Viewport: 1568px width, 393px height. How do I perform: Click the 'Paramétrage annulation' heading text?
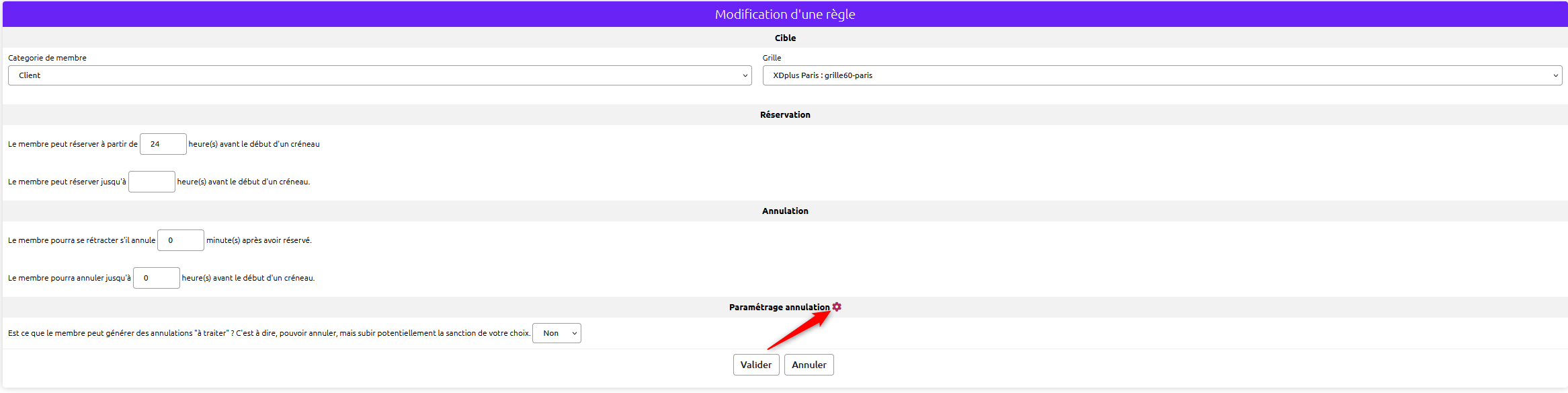tap(778, 308)
